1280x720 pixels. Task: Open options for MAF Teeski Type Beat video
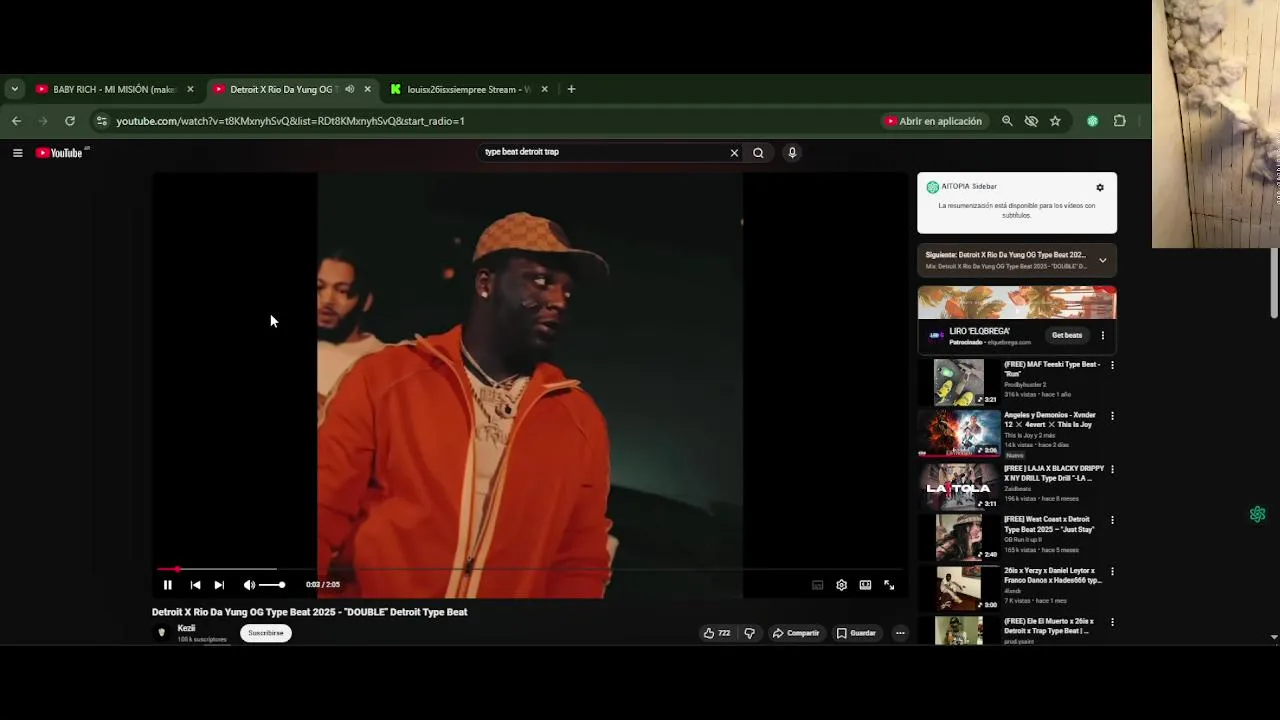(x=1112, y=365)
